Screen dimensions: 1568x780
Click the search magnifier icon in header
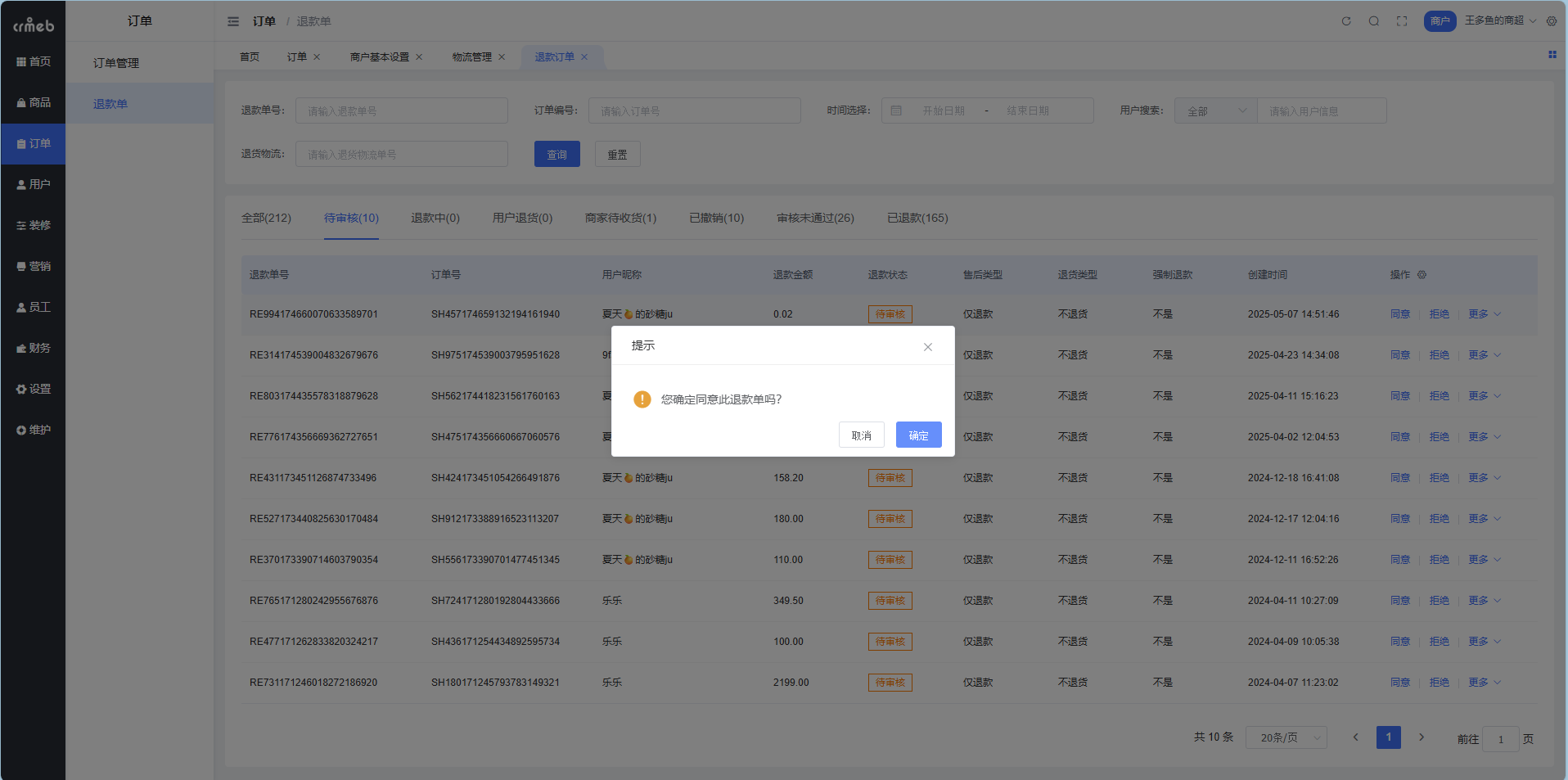pyautogui.click(x=1374, y=21)
